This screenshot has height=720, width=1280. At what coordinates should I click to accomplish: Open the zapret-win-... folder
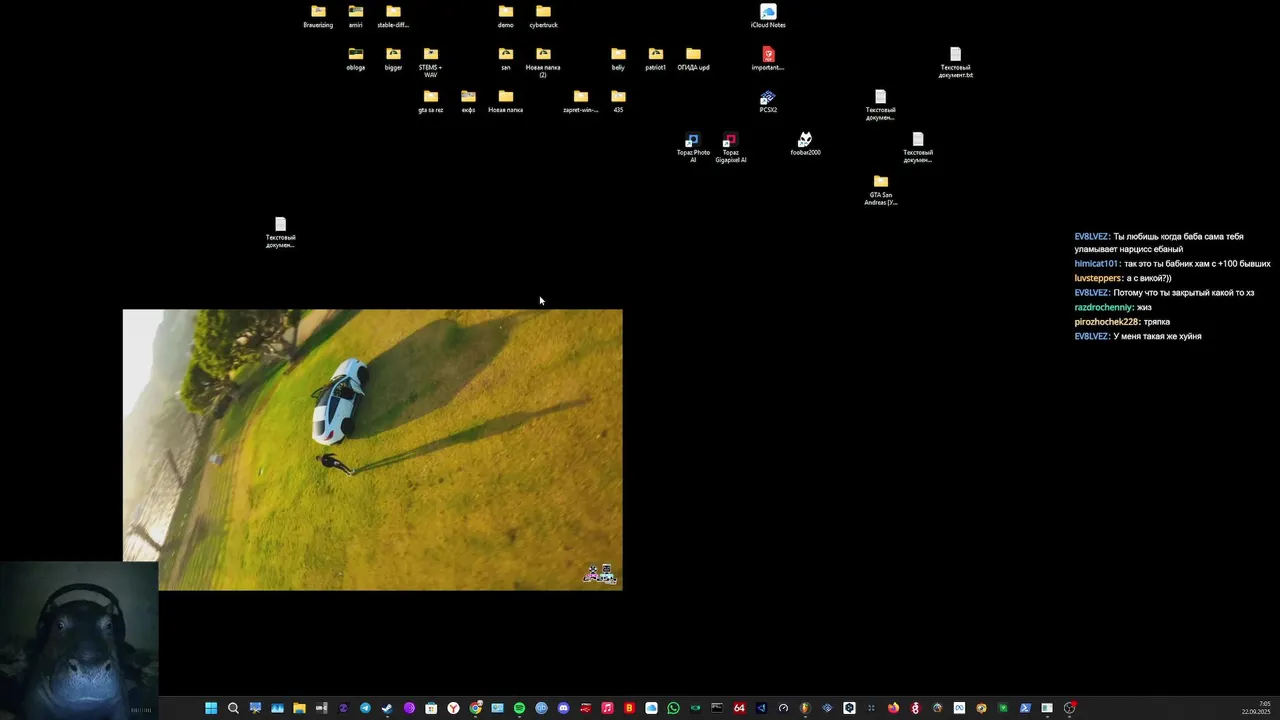(581, 101)
